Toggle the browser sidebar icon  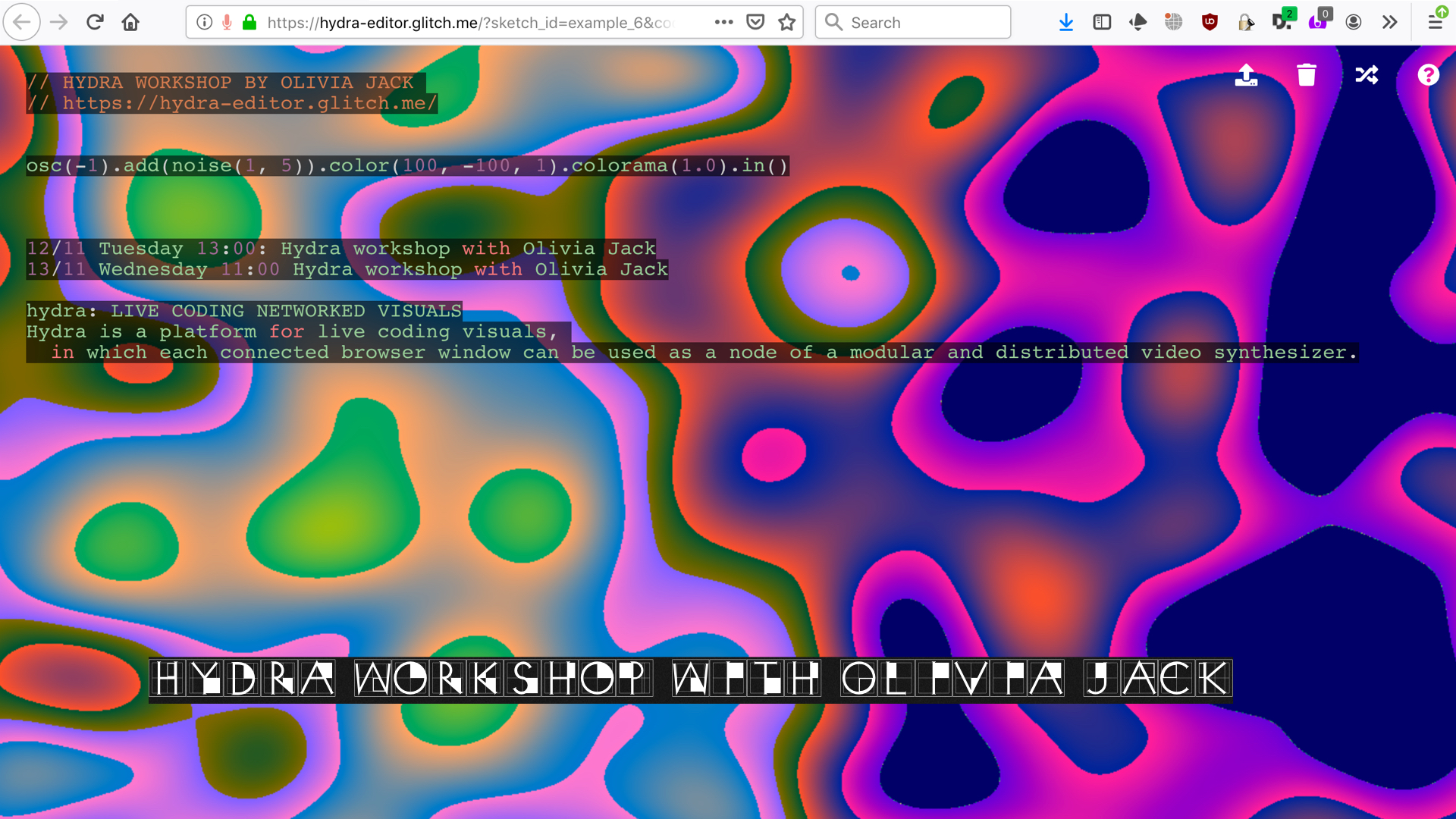pyautogui.click(x=1102, y=22)
